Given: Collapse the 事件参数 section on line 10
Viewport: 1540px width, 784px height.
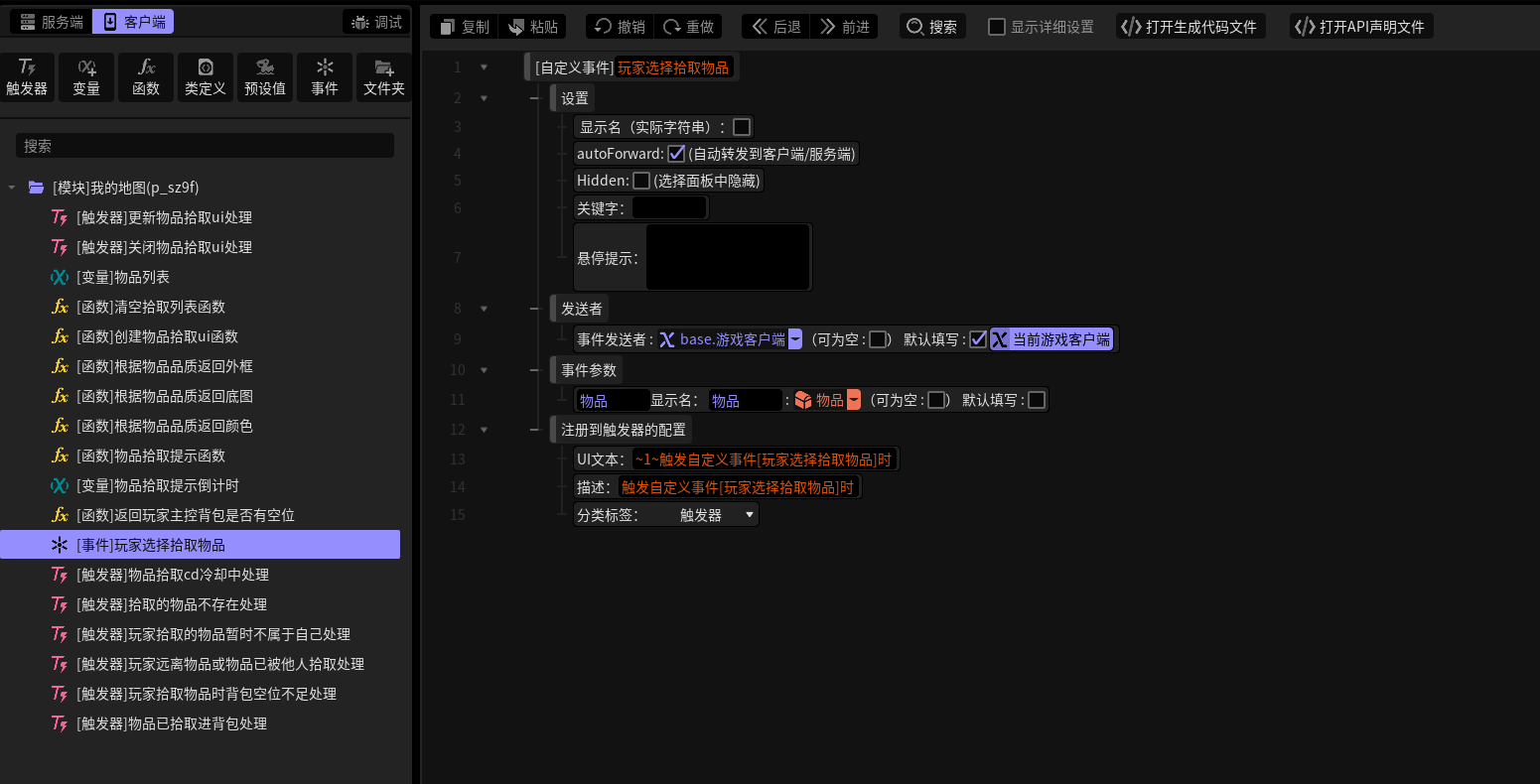Looking at the screenshot, I should pos(484,370).
